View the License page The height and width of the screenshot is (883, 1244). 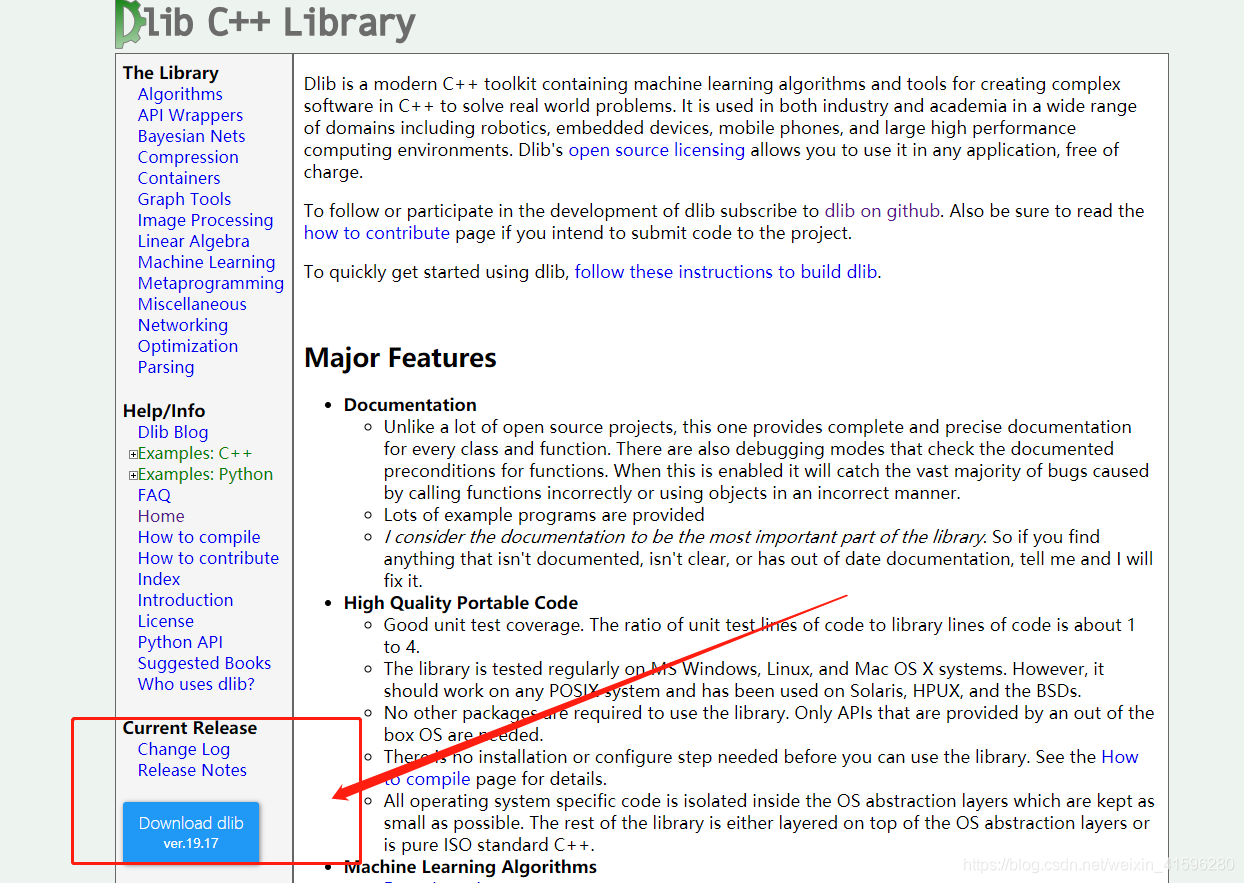[x=166, y=621]
